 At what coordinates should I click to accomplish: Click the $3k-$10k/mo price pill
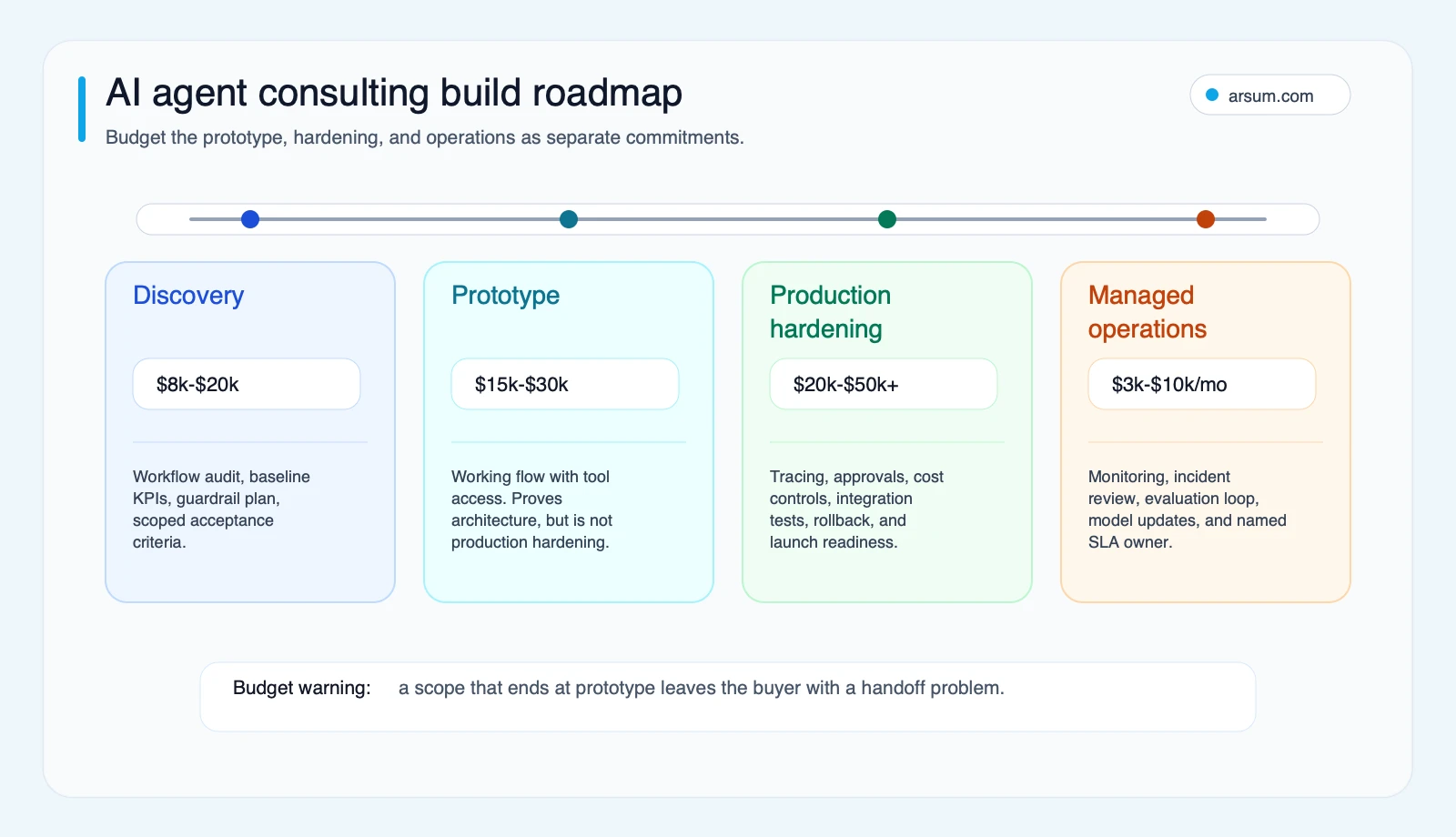[x=1202, y=384]
